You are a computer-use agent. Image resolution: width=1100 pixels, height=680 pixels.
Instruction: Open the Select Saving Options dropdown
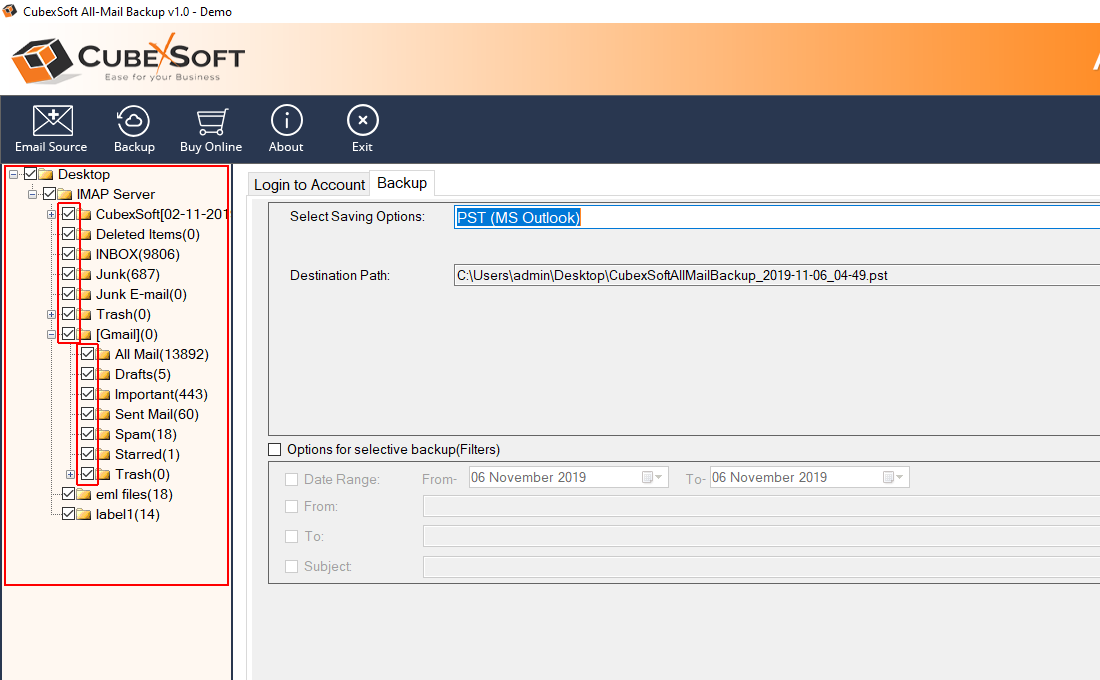[x=775, y=217]
